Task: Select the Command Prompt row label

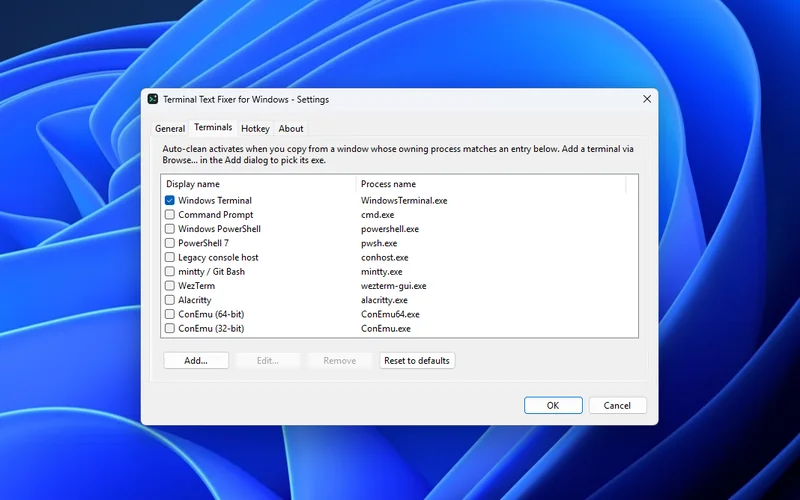Action: [216, 215]
